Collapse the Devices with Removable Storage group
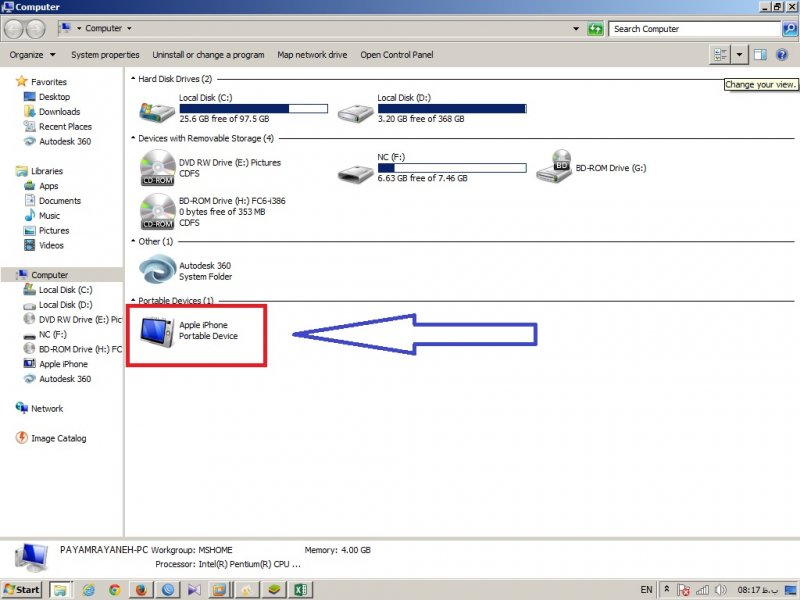The width and height of the screenshot is (800, 600). (x=133, y=138)
